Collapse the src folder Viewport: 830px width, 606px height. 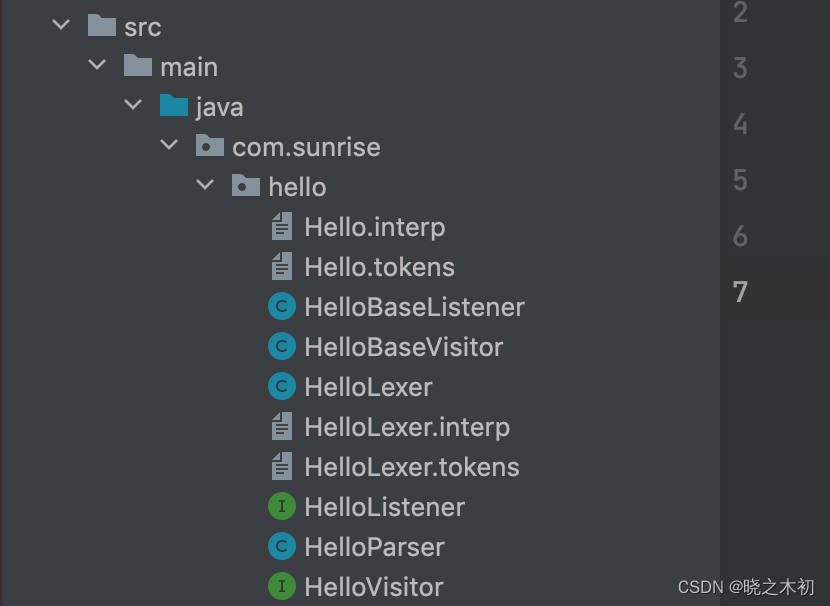tap(61, 26)
